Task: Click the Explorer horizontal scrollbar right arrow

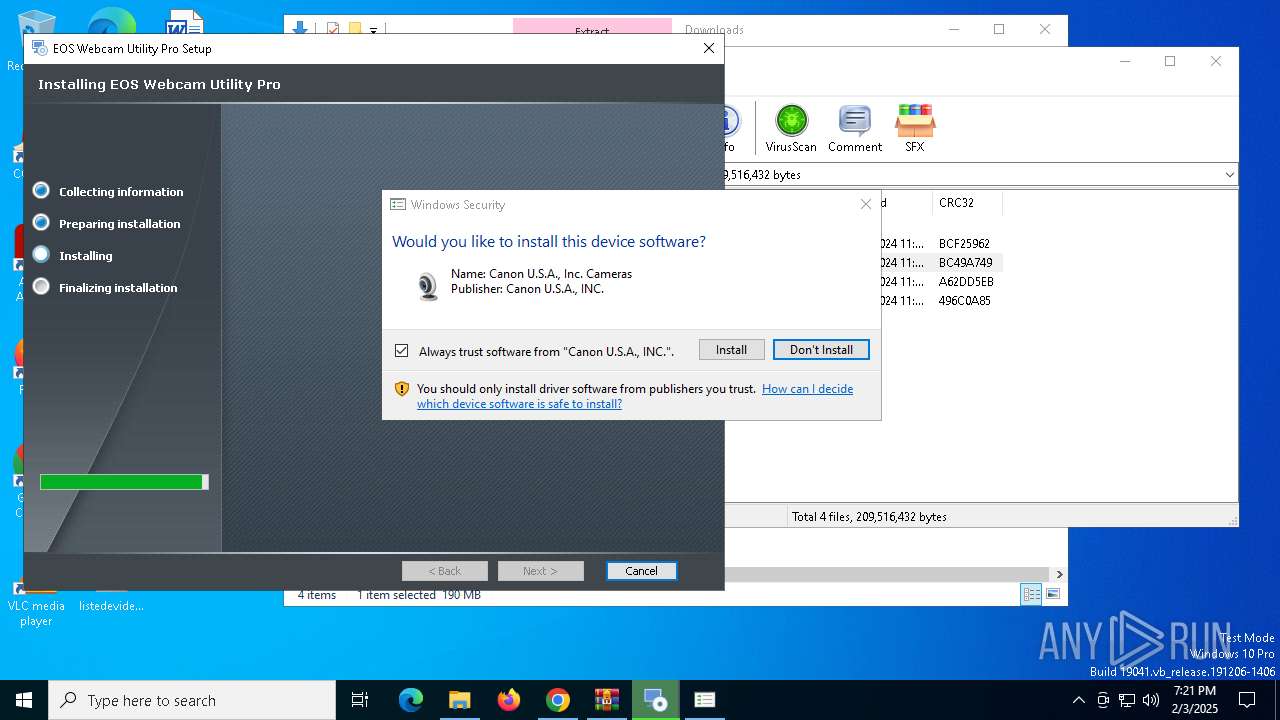Action: [x=1059, y=574]
